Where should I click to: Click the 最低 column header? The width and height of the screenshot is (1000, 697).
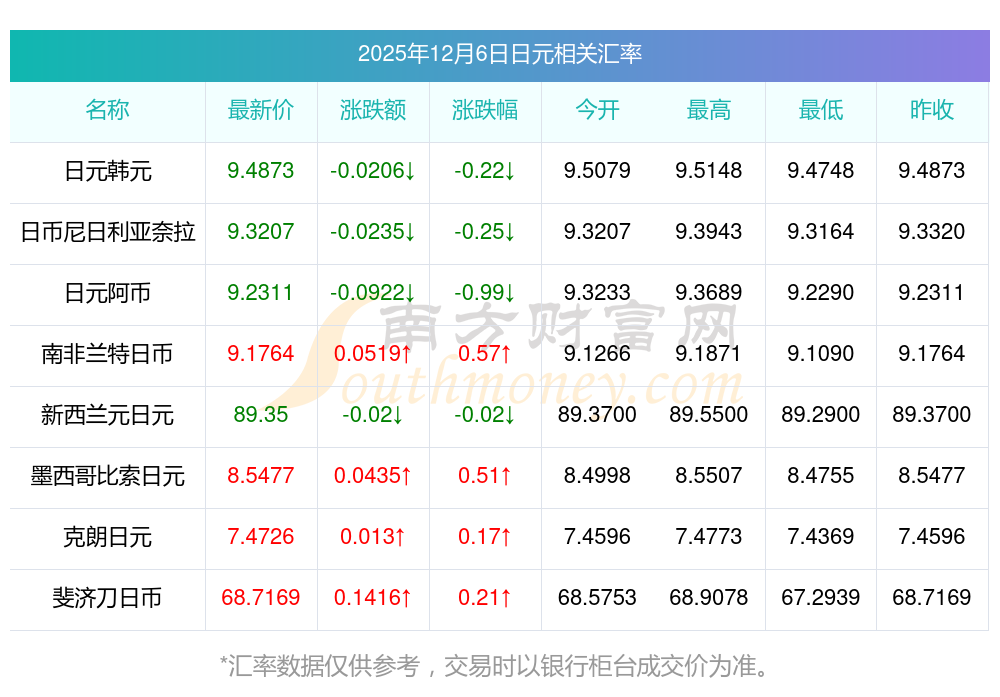[x=821, y=110]
